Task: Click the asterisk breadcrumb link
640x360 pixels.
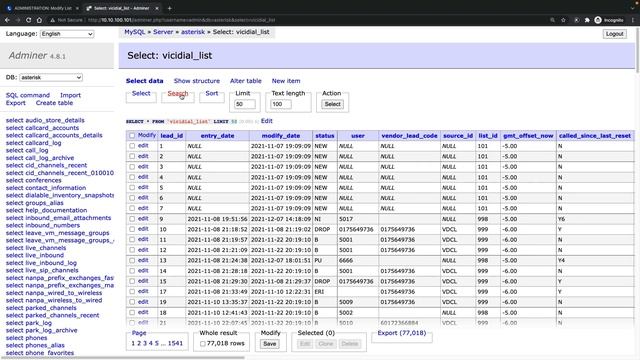Action: pyautogui.click(x=193, y=32)
